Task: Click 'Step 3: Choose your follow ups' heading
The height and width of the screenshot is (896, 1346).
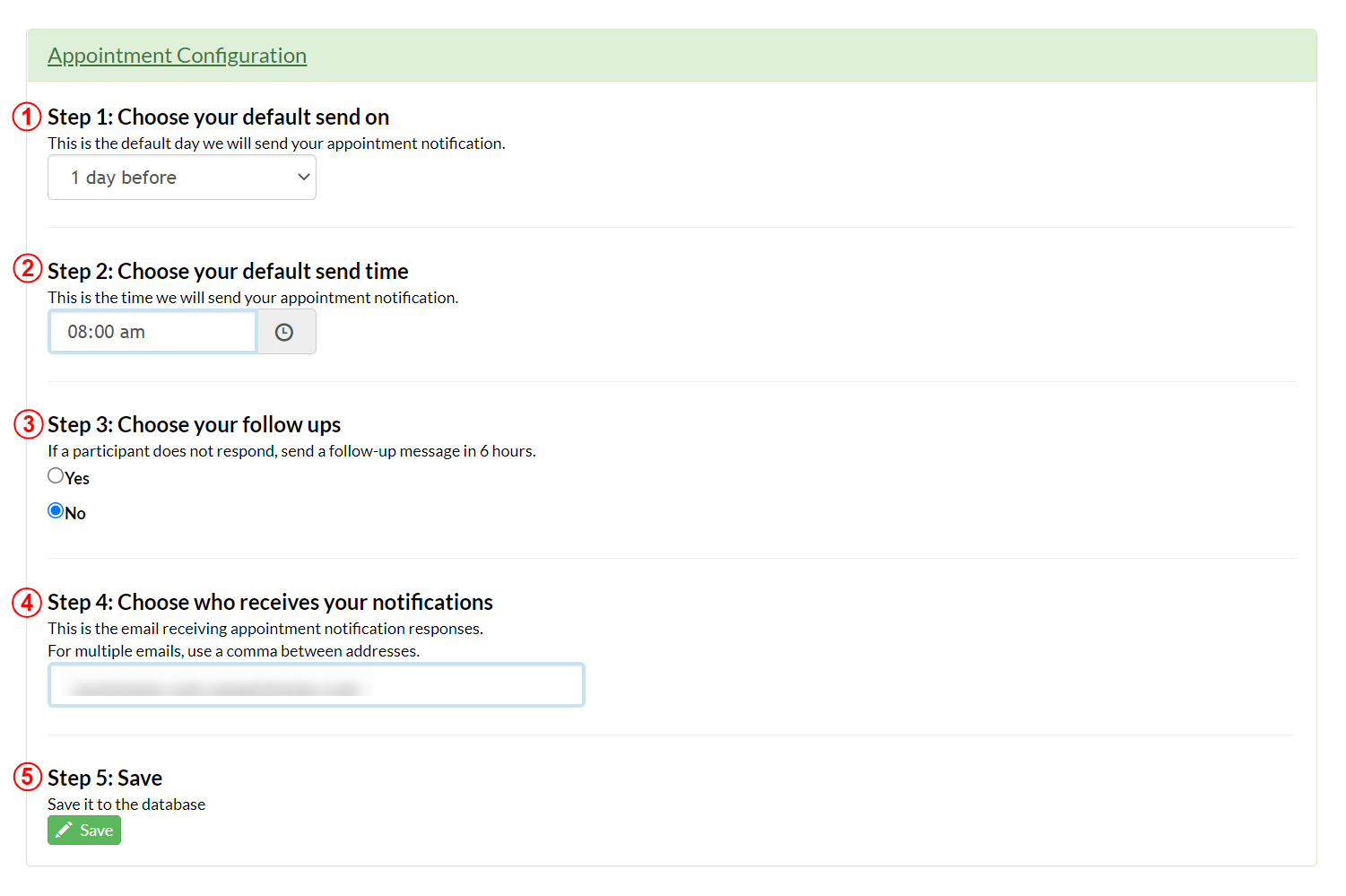Action: click(194, 425)
